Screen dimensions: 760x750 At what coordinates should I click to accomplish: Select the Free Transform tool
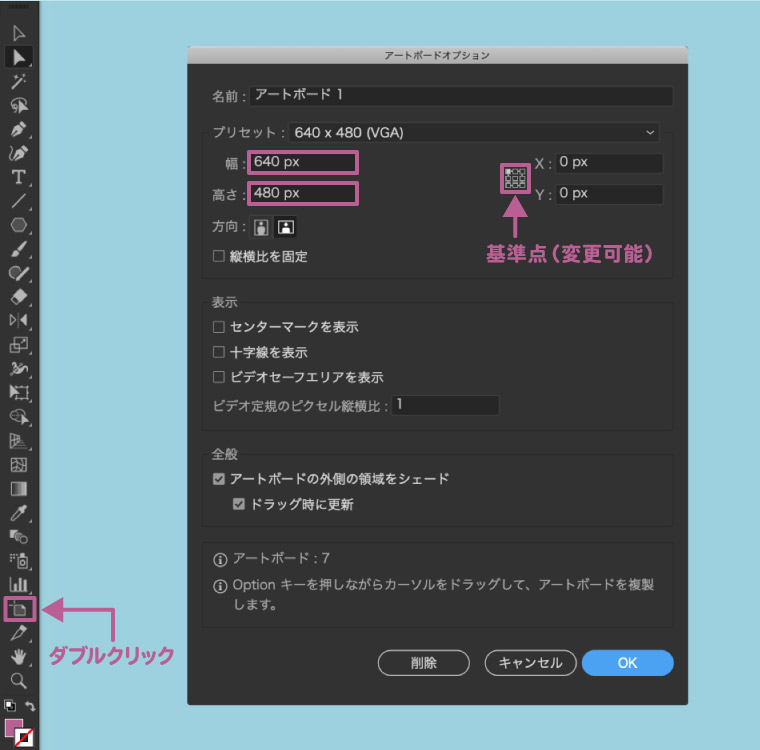pos(18,393)
